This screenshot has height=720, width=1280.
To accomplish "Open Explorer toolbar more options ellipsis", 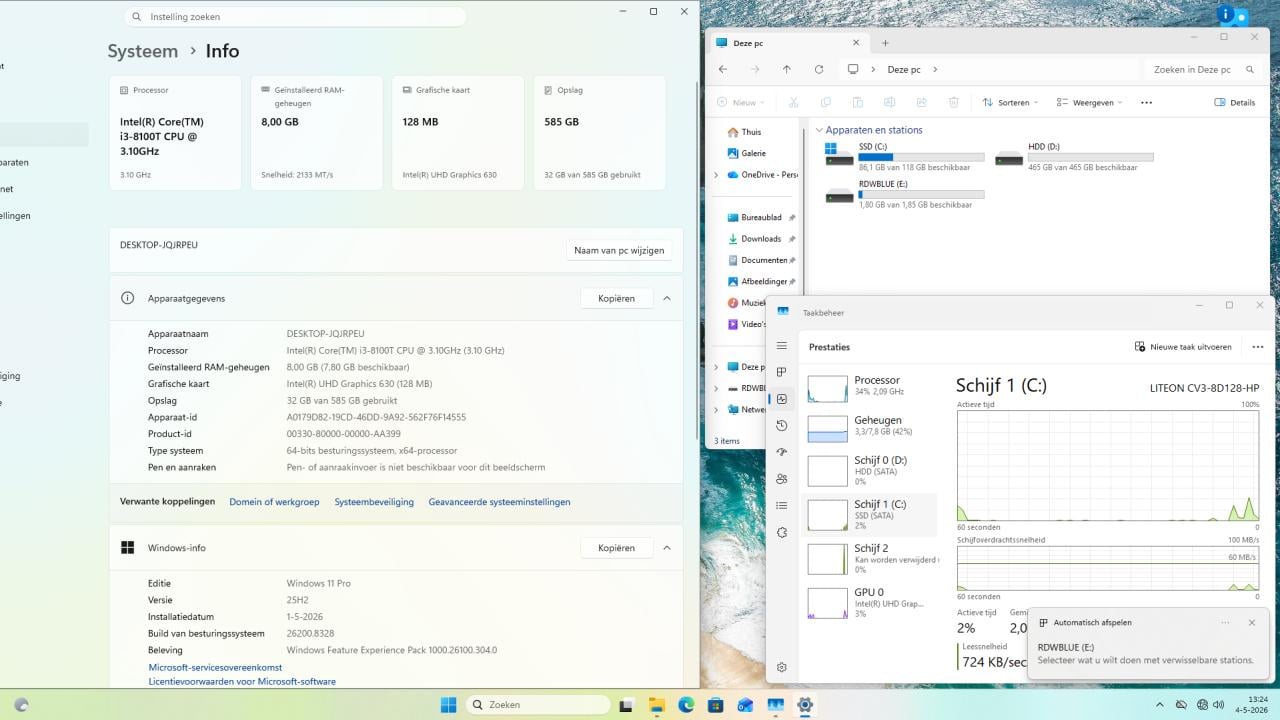I will click(1146, 102).
